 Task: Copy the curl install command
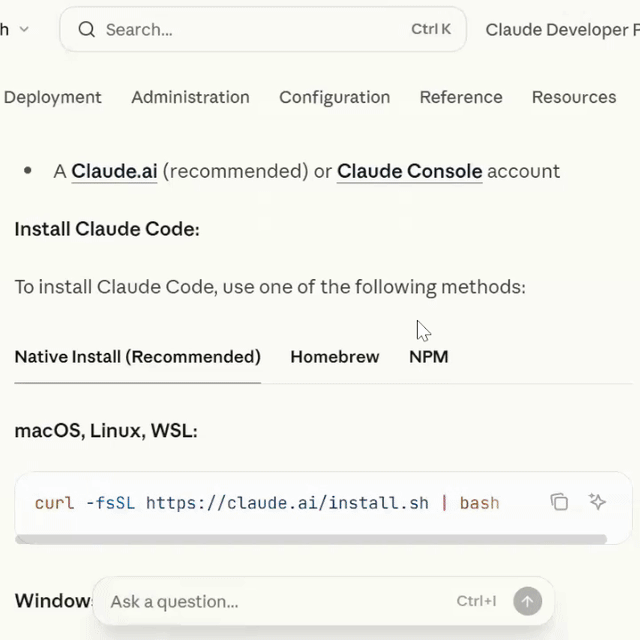click(559, 502)
